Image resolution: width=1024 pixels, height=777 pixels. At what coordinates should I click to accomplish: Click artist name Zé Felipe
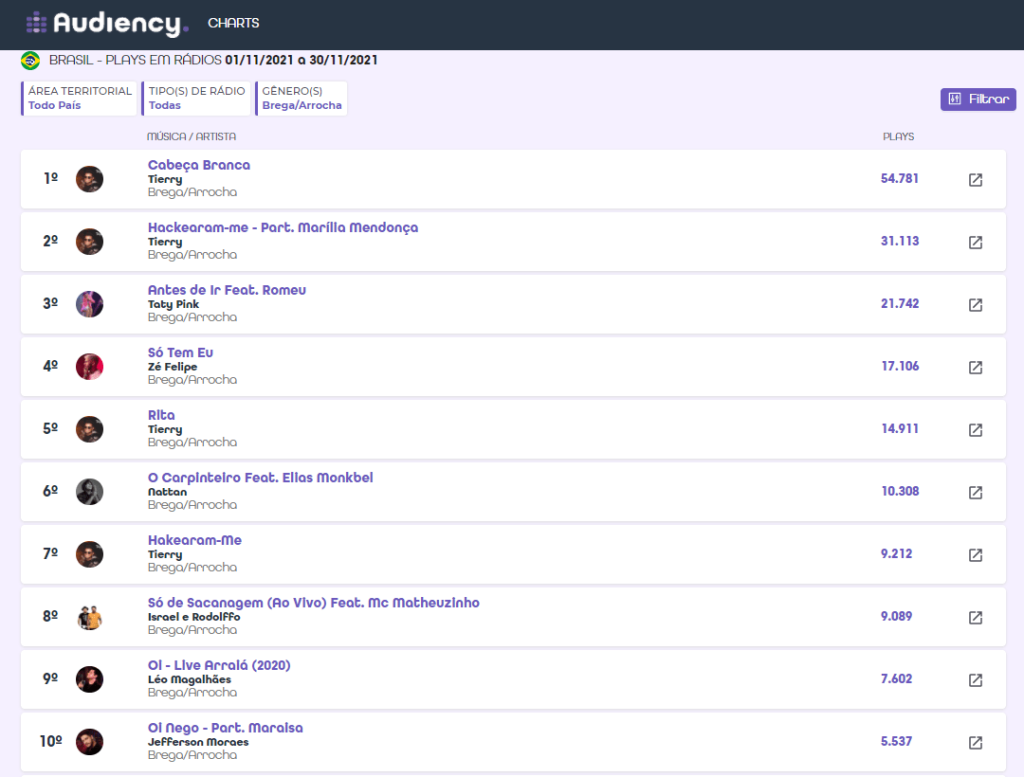point(172,367)
